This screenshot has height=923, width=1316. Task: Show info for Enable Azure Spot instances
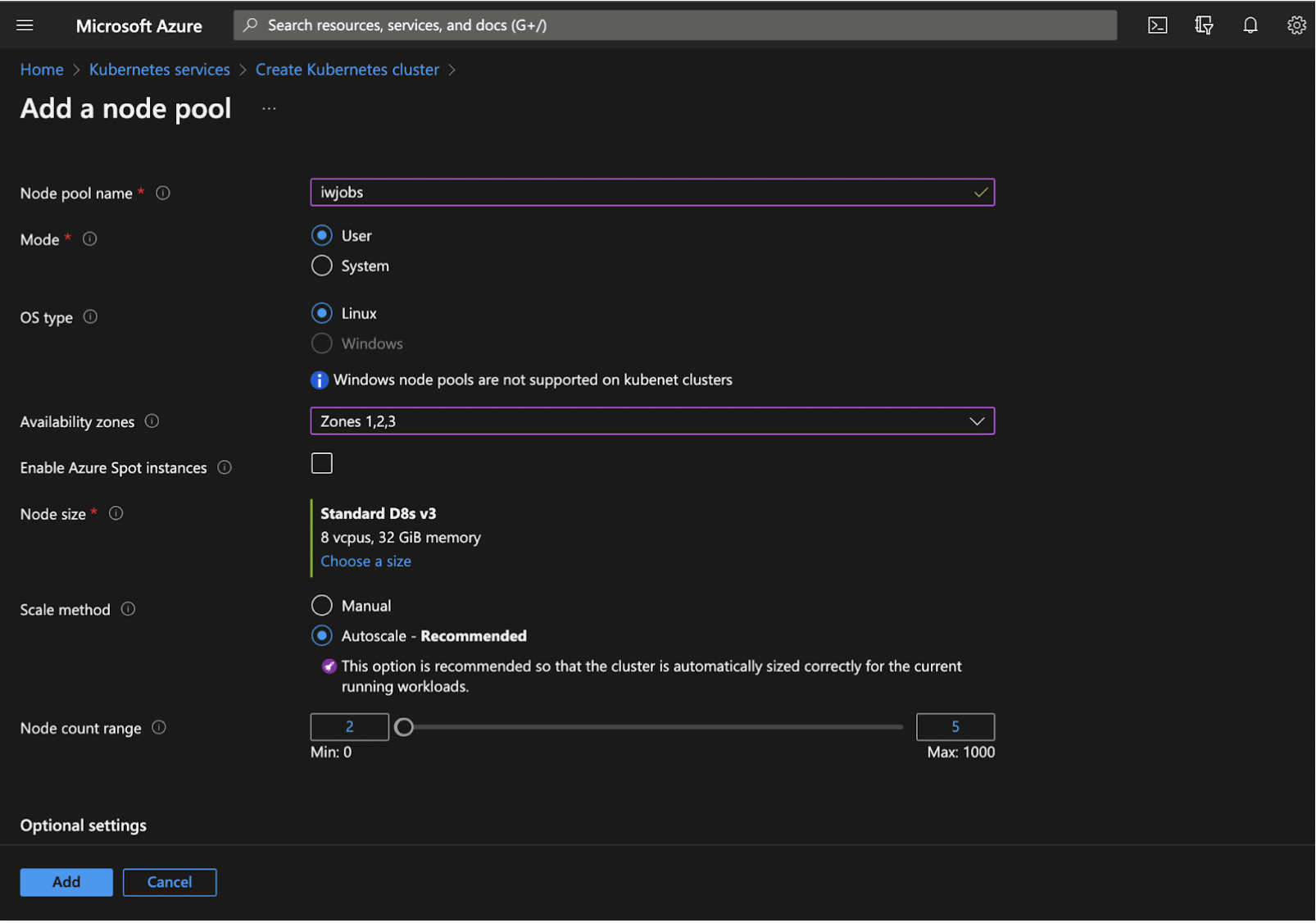pyautogui.click(x=225, y=468)
